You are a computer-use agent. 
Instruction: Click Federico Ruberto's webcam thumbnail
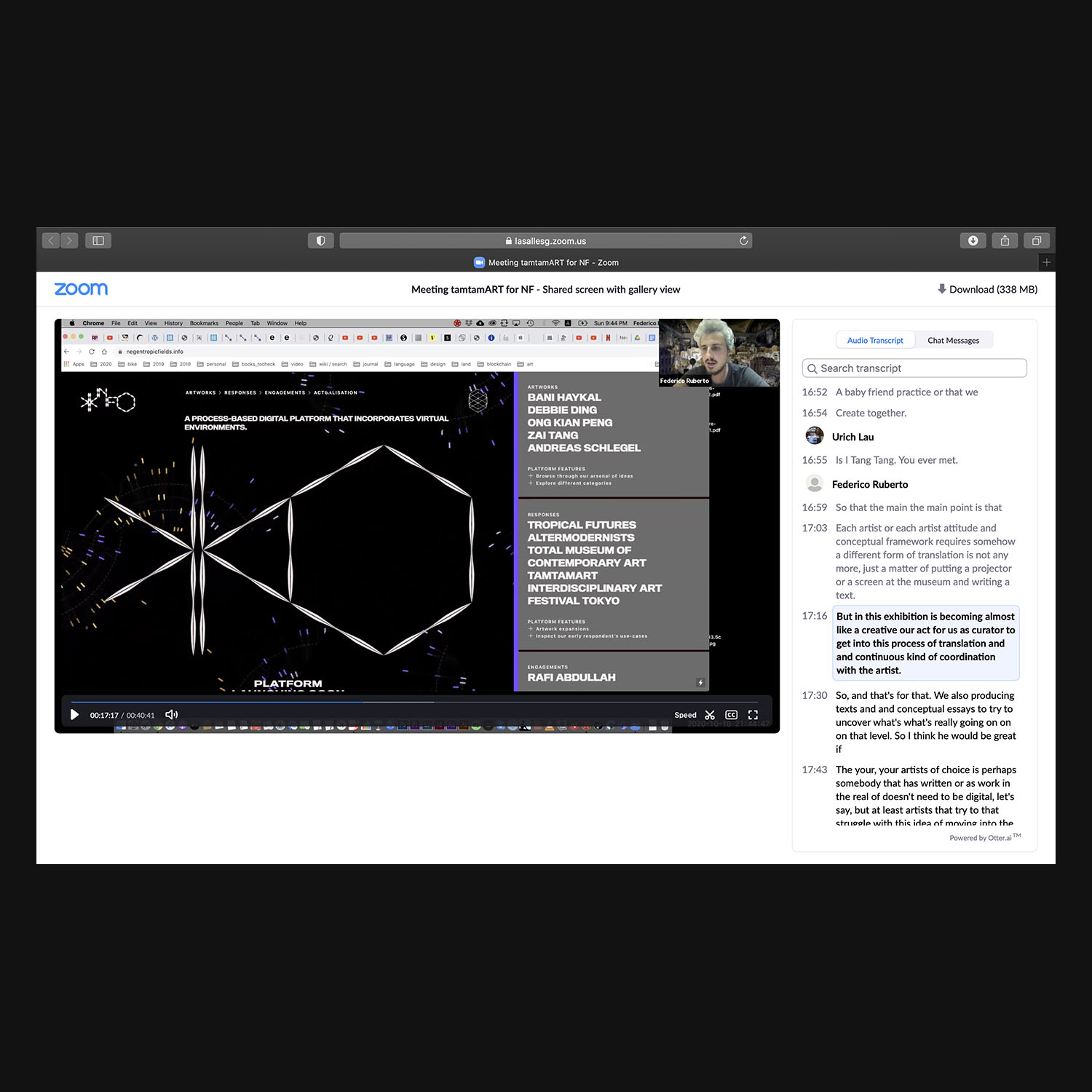point(719,352)
